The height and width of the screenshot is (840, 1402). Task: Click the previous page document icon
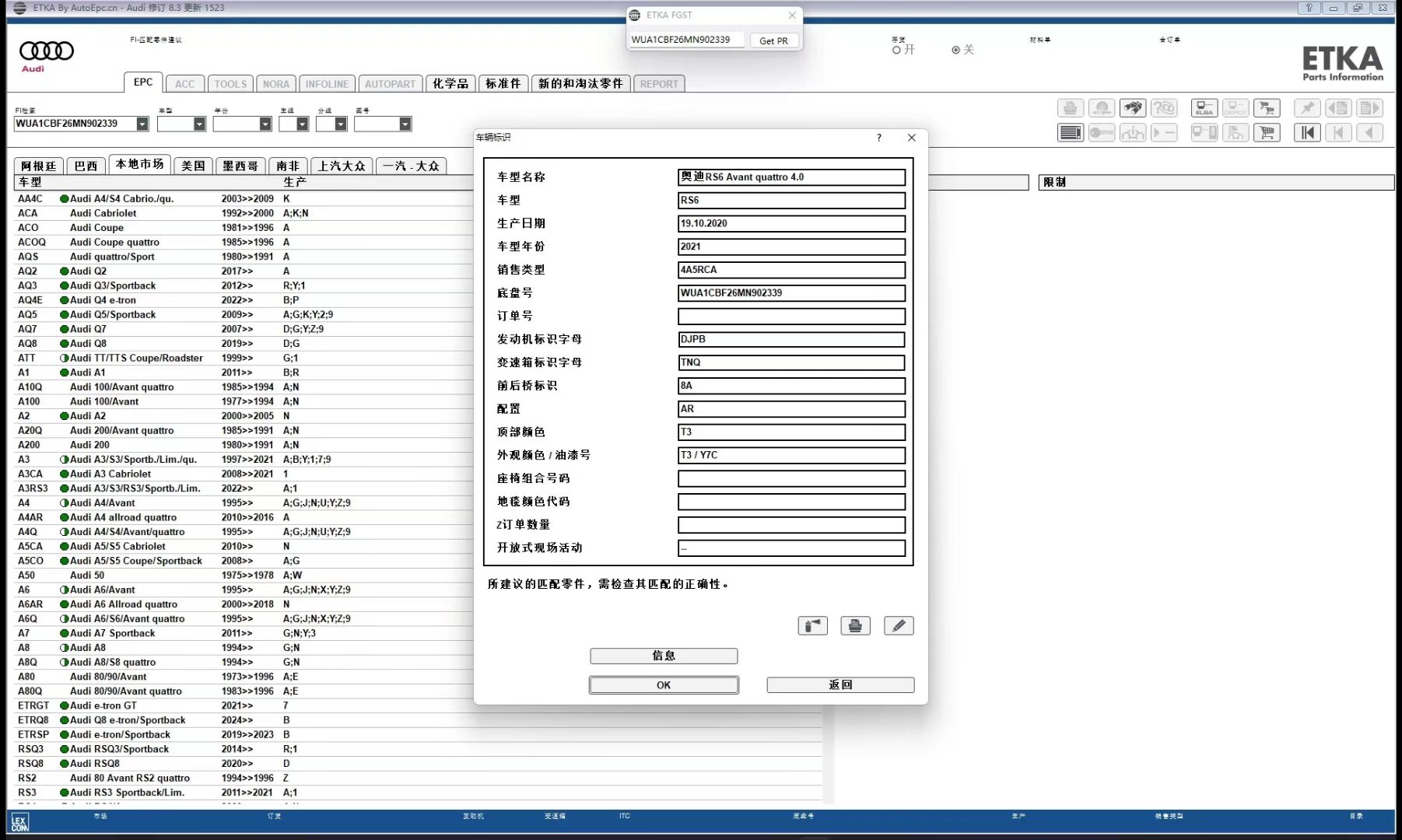coord(1338,108)
